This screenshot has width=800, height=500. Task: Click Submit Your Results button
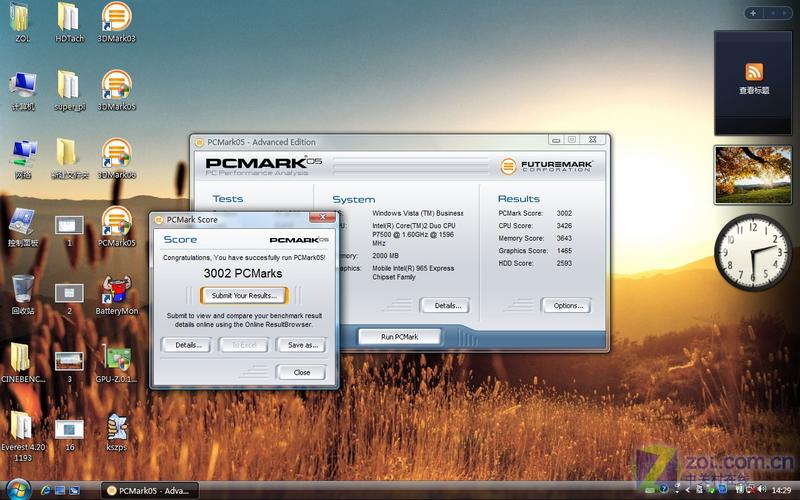click(244, 295)
